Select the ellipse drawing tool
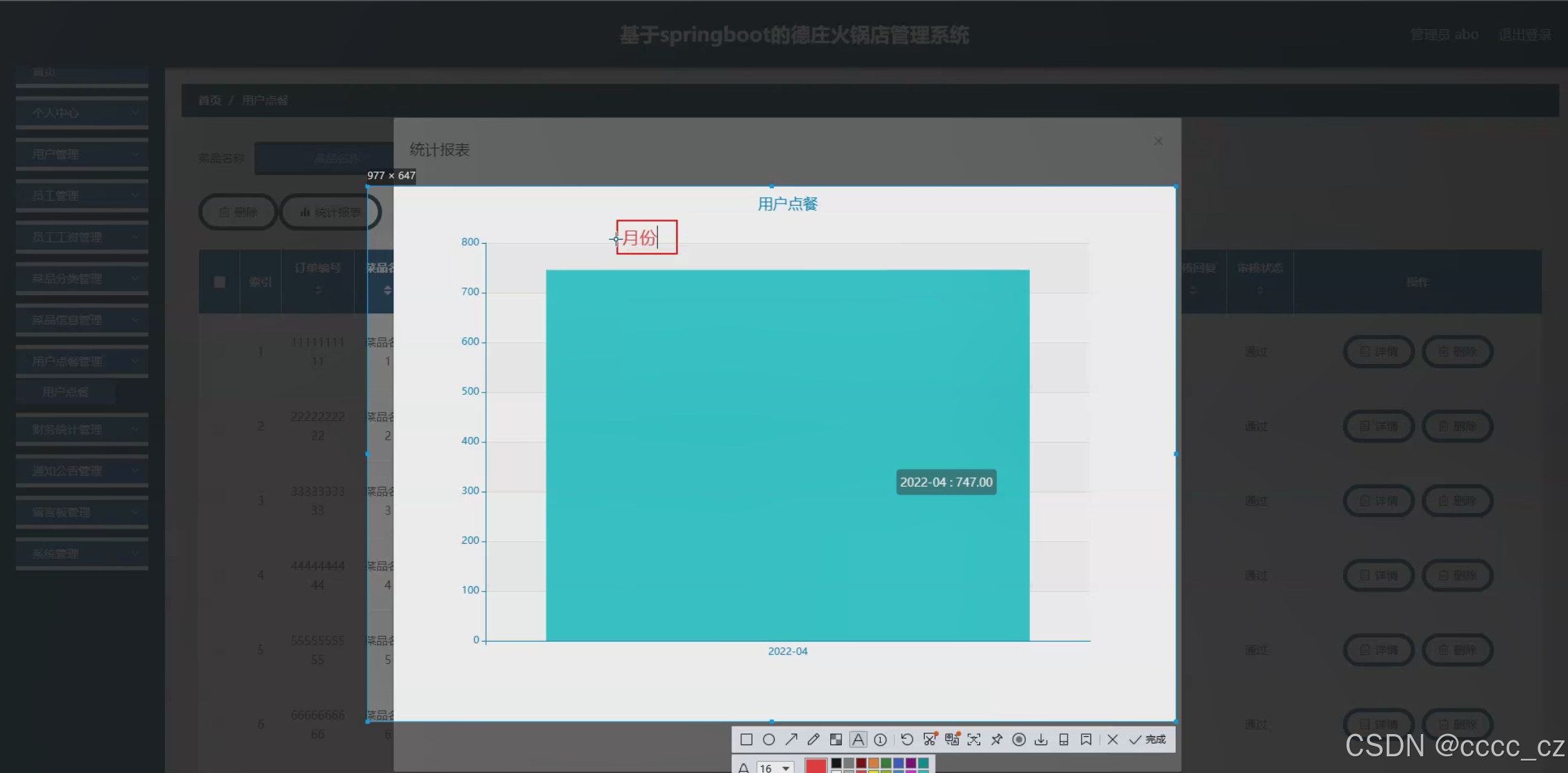Image resolution: width=1568 pixels, height=773 pixels. click(768, 740)
